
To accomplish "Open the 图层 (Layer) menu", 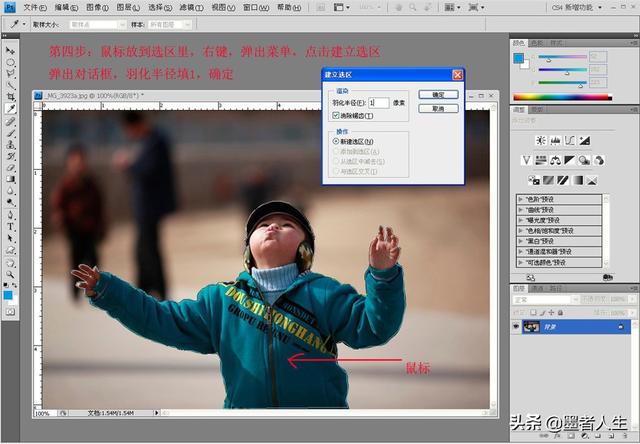I will pos(125,7).
